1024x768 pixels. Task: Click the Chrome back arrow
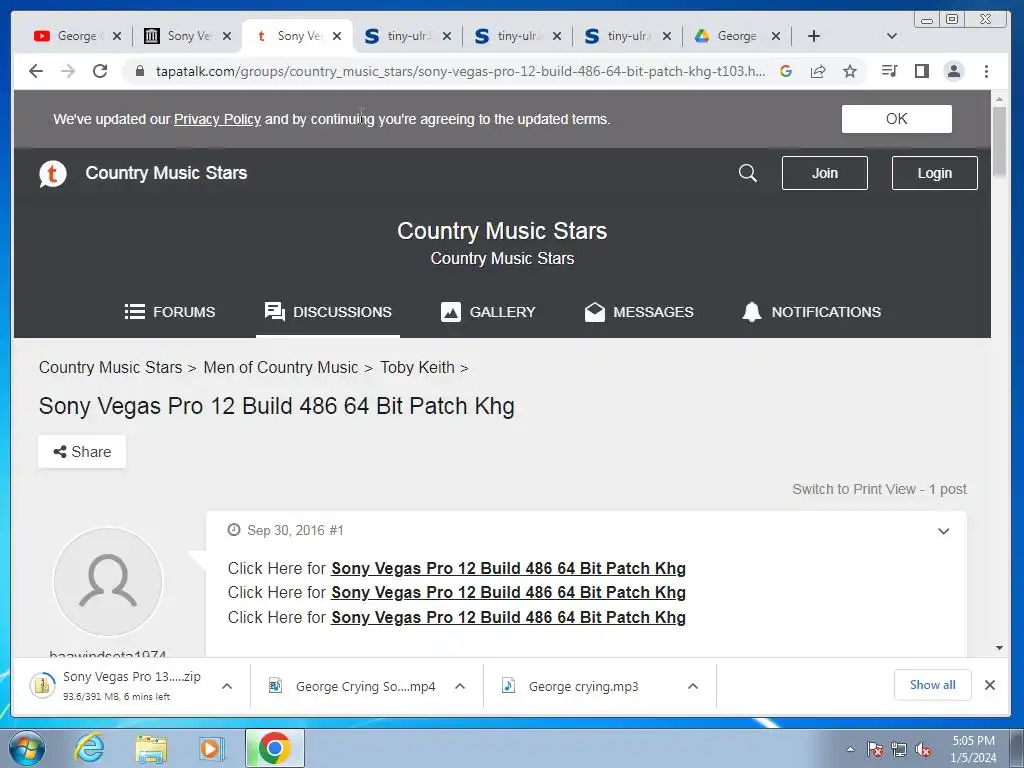point(36,71)
